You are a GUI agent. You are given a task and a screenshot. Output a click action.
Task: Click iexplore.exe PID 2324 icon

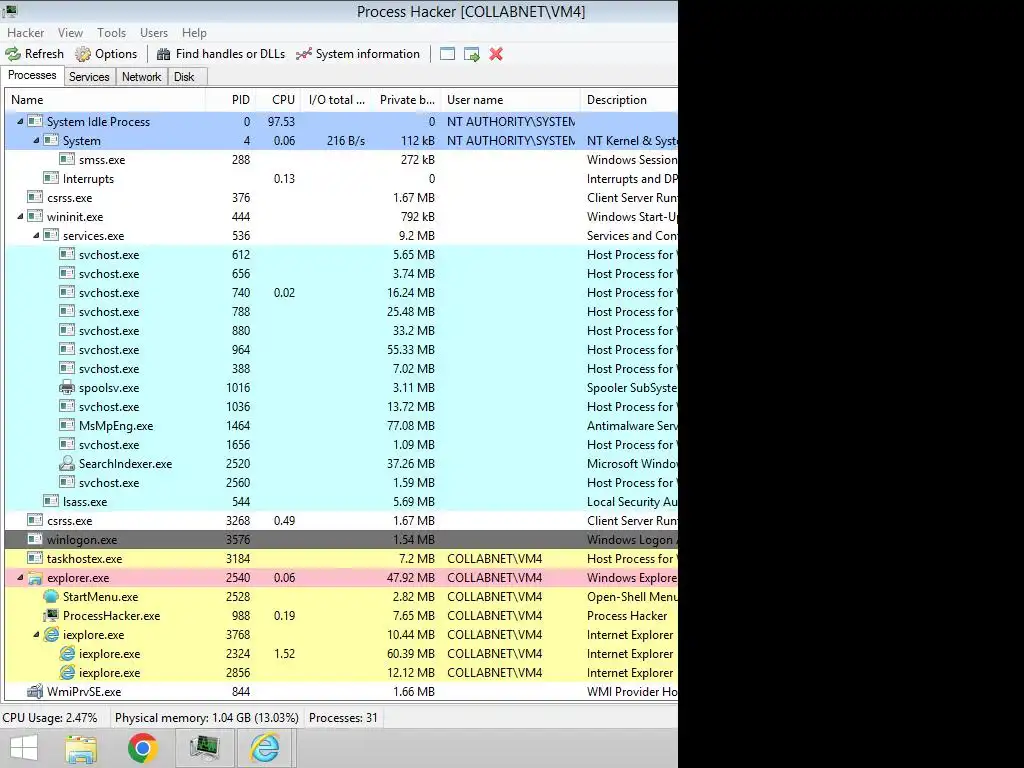click(x=67, y=653)
